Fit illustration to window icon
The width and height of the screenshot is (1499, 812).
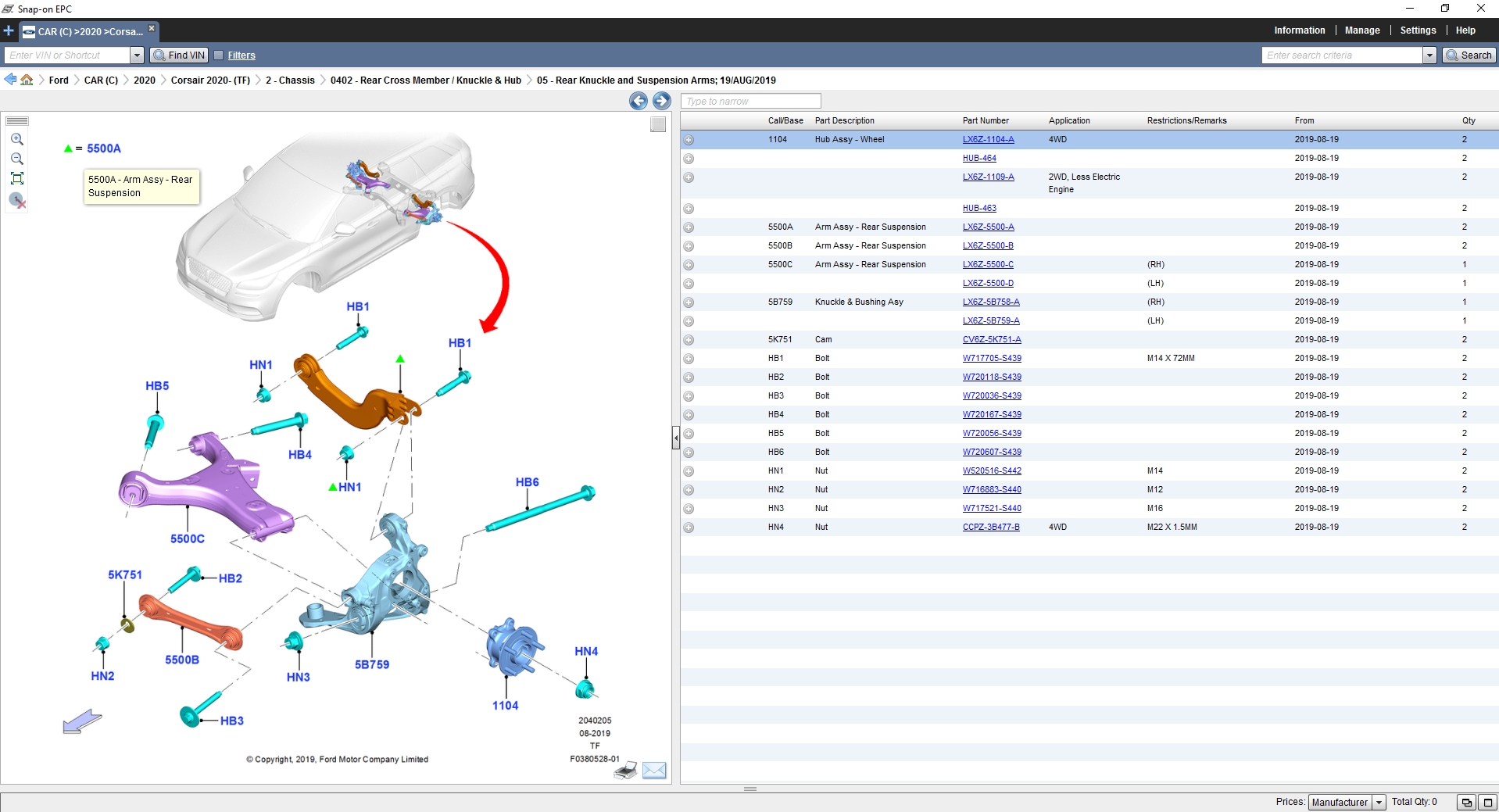point(17,178)
